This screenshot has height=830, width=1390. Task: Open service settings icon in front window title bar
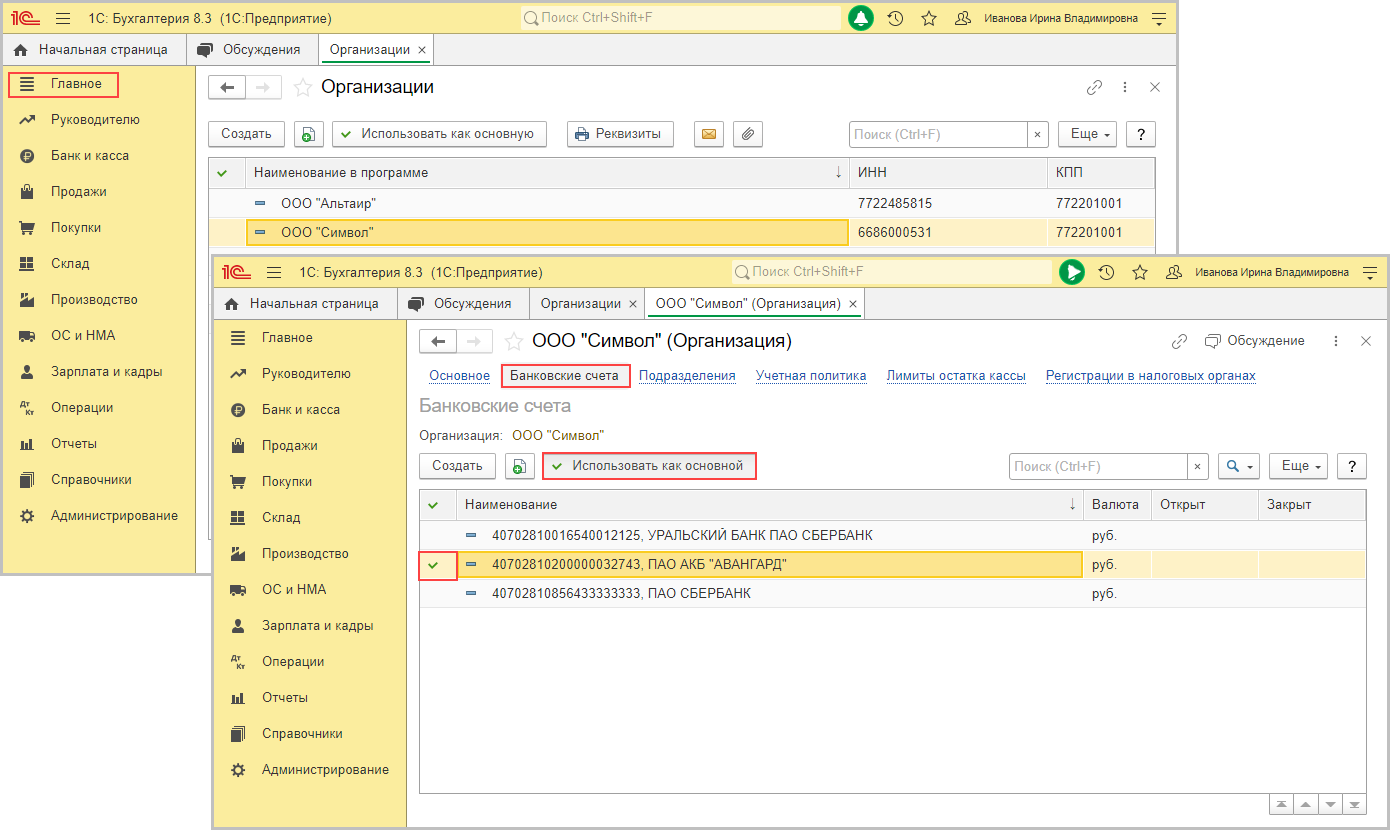1369,272
